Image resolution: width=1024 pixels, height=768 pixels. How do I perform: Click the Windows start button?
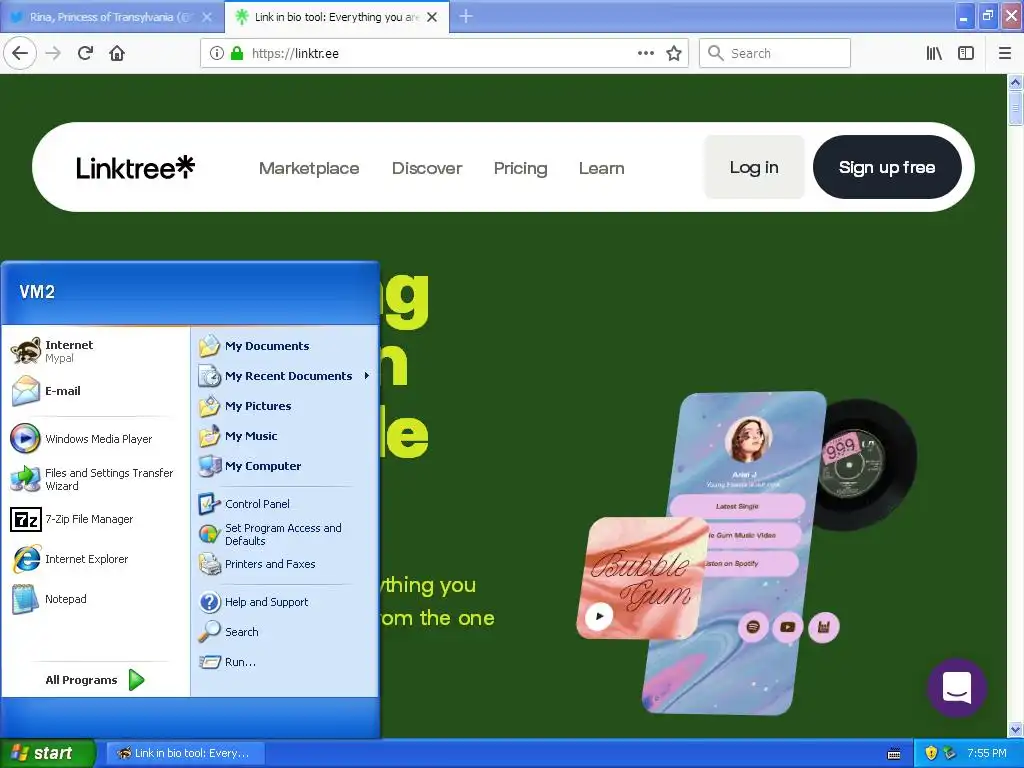click(x=48, y=753)
